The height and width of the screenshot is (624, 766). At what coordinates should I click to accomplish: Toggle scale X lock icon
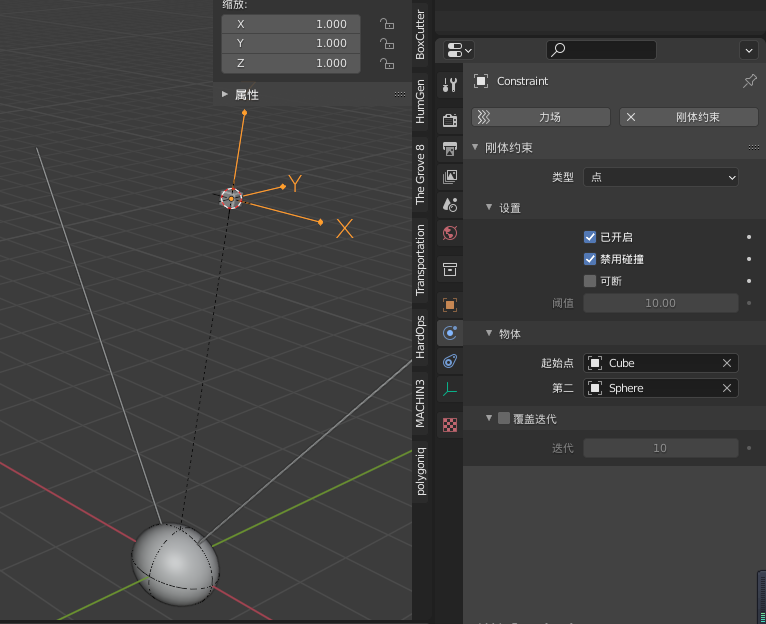(x=387, y=24)
